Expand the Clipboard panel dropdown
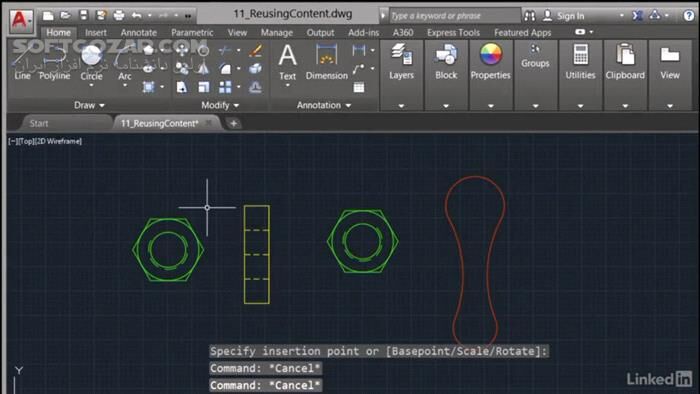700x394 pixels. (x=625, y=106)
